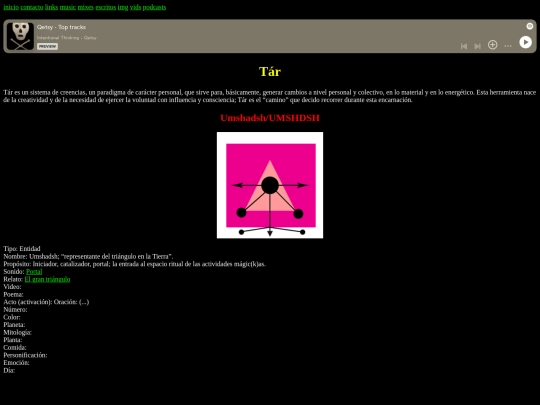The height and width of the screenshot is (405, 540).
Task: Click the 'Planeta:' label
Action: [14, 325]
